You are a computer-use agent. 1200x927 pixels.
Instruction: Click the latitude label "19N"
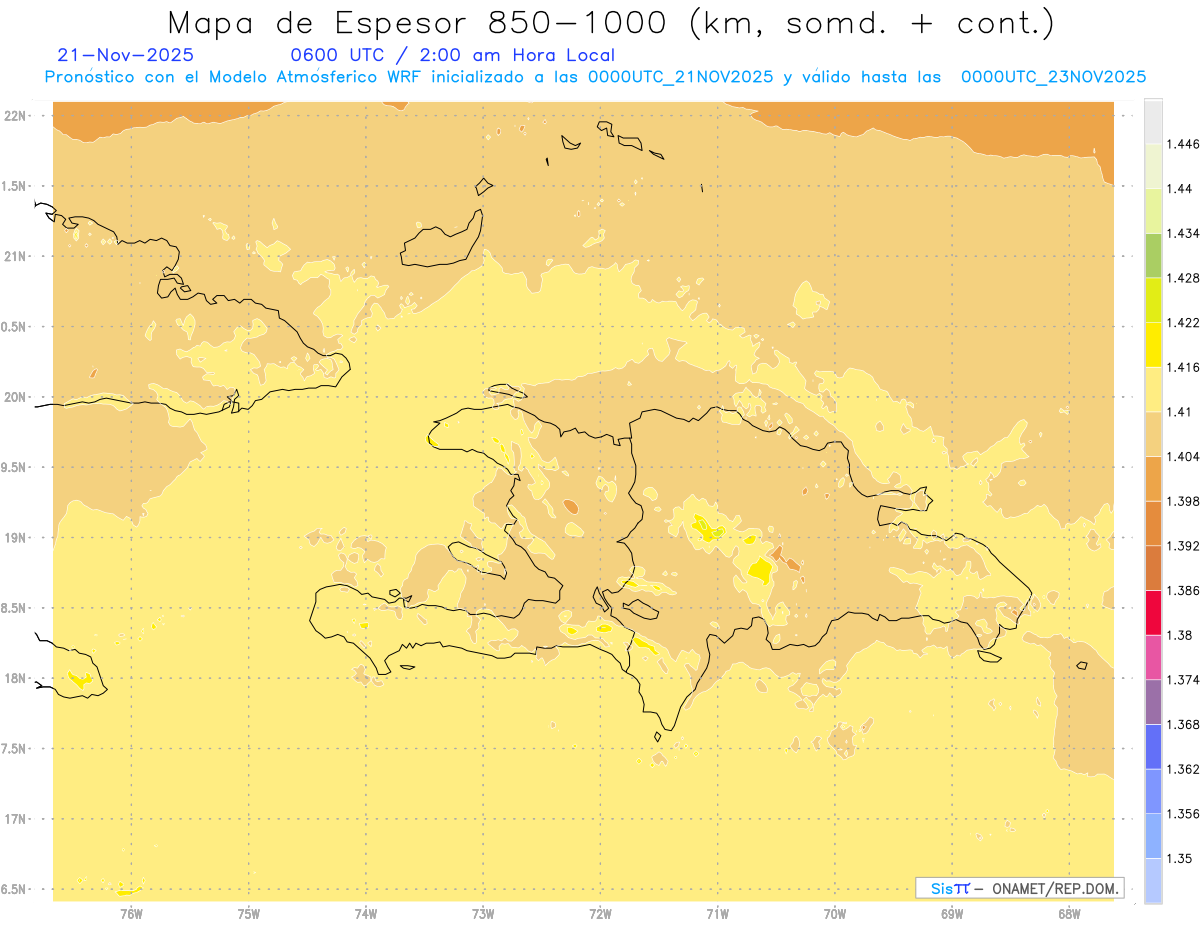14,538
